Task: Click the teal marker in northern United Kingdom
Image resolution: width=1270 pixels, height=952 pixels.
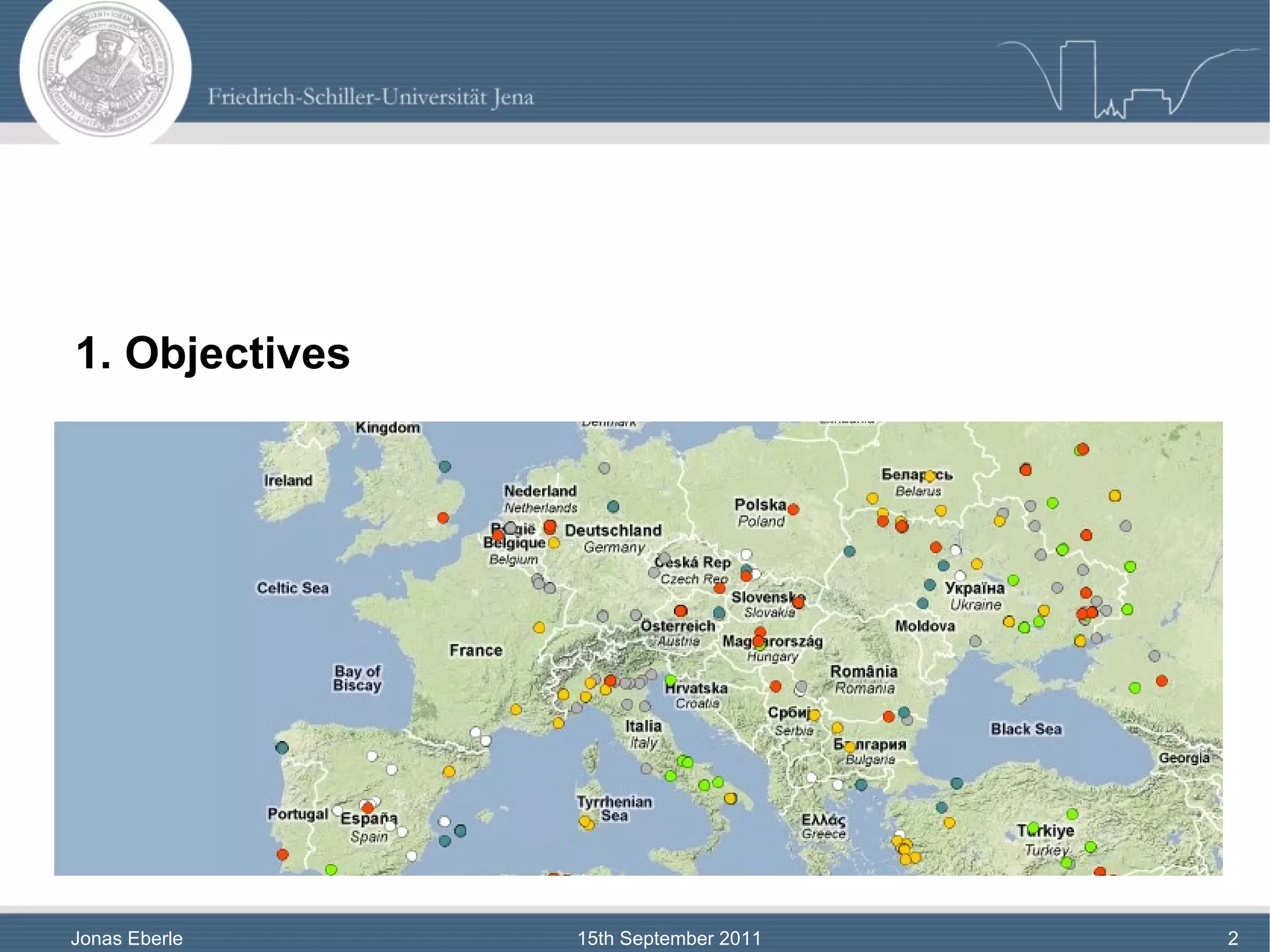Action: (445, 466)
